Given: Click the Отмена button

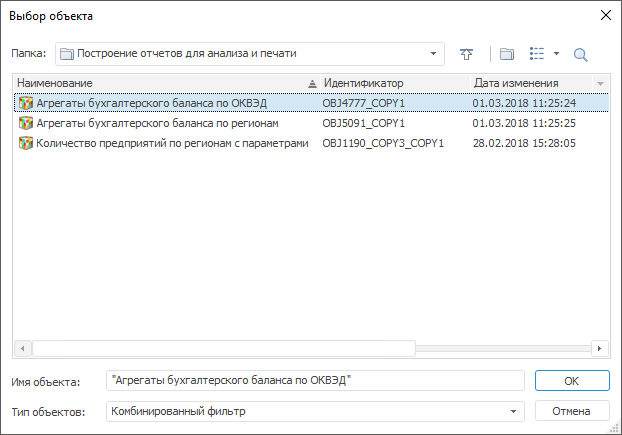Looking at the screenshot, I should point(572,411).
